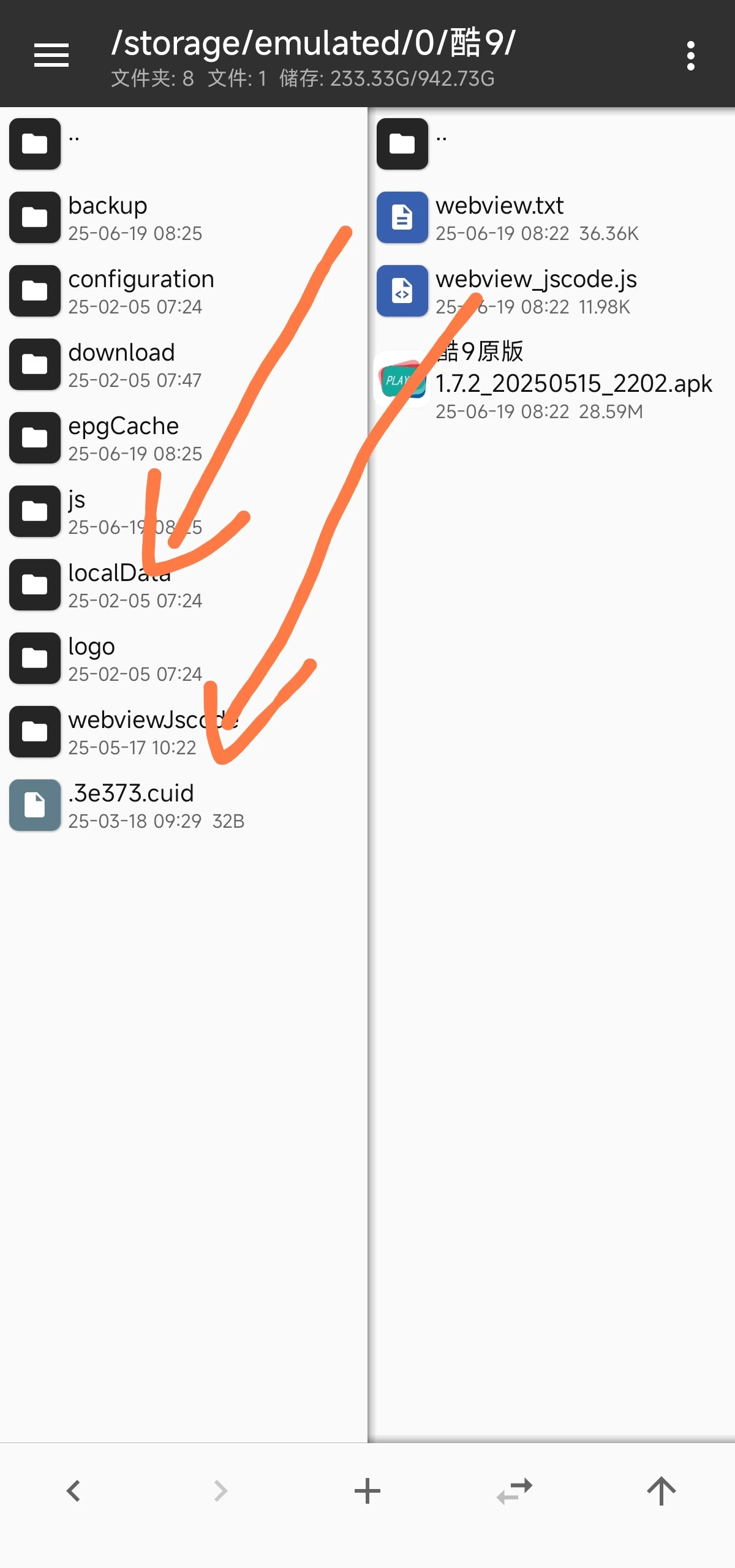
Task: Open the hamburger navigation menu
Action: 51,55
